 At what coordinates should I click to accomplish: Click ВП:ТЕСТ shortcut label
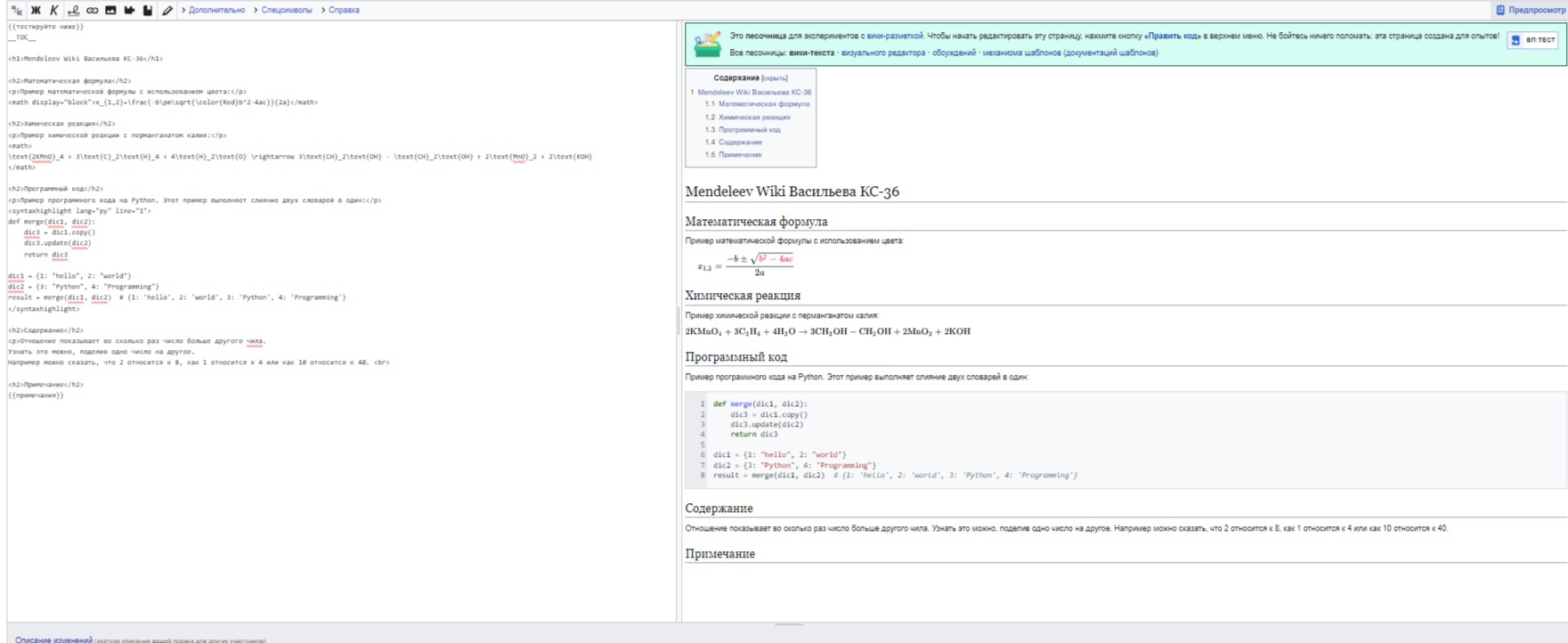coord(1540,40)
